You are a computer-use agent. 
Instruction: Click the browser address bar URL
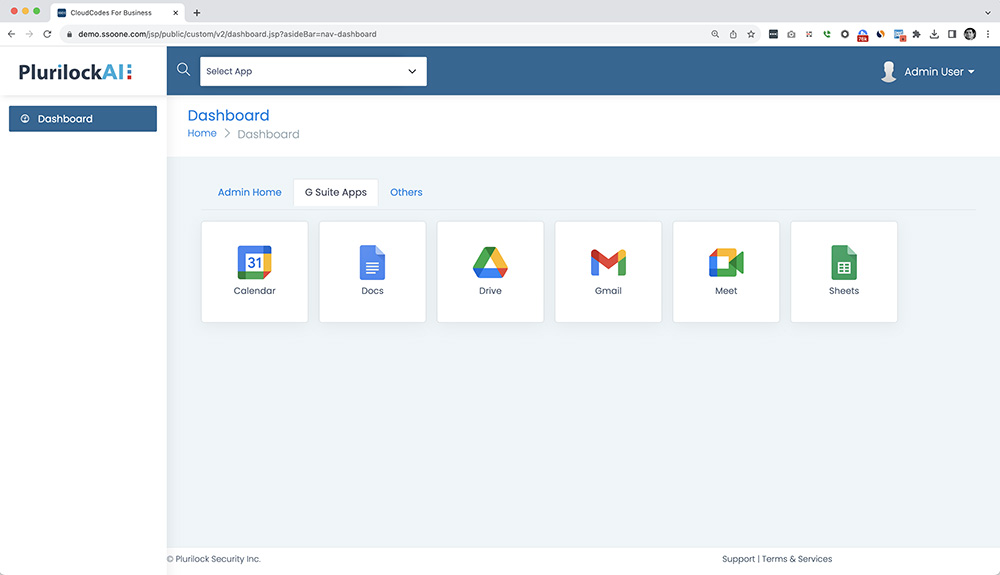click(x=227, y=34)
